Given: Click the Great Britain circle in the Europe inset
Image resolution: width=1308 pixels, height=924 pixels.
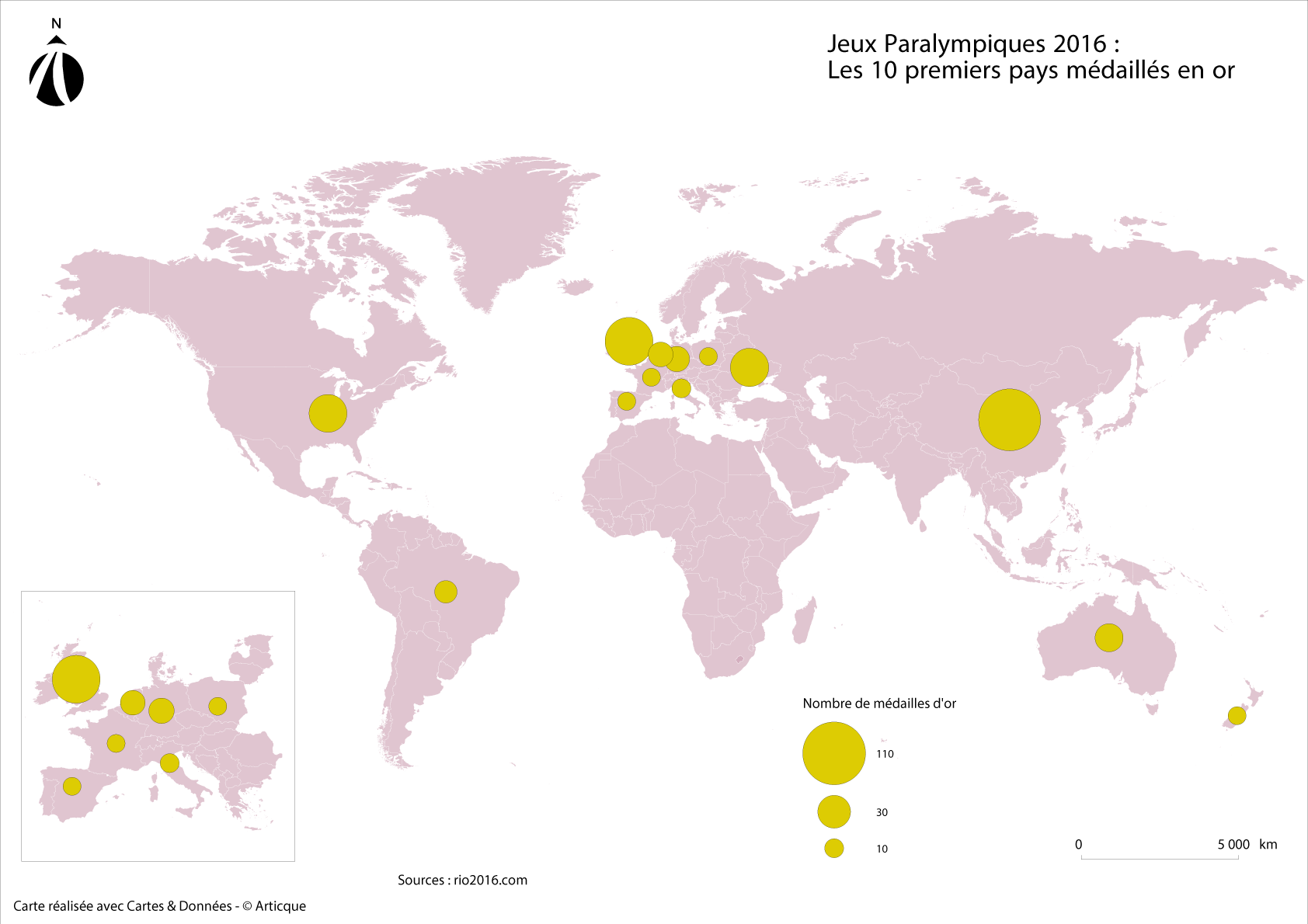Looking at the screenshot, I should pos(76,679).
